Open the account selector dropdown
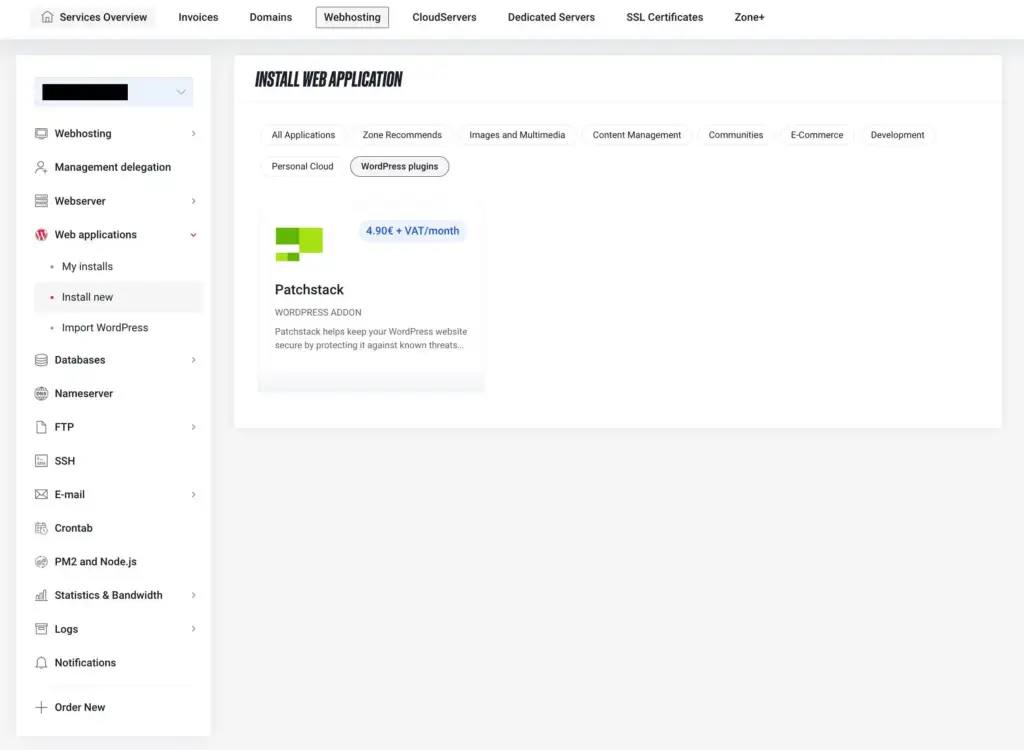 click(x=180, y=92)
